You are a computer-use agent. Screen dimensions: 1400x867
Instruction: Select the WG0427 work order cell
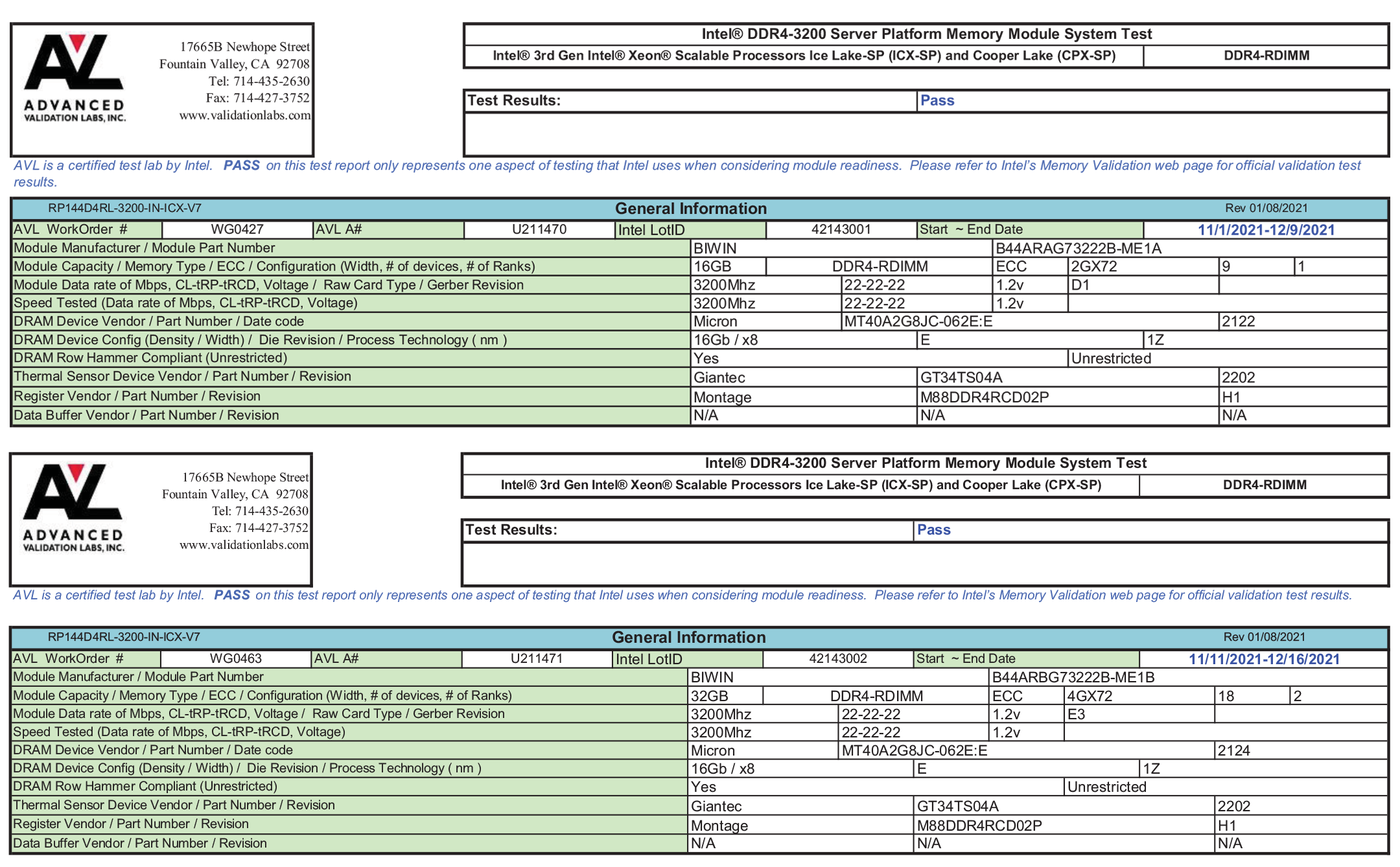click(237, 229)
